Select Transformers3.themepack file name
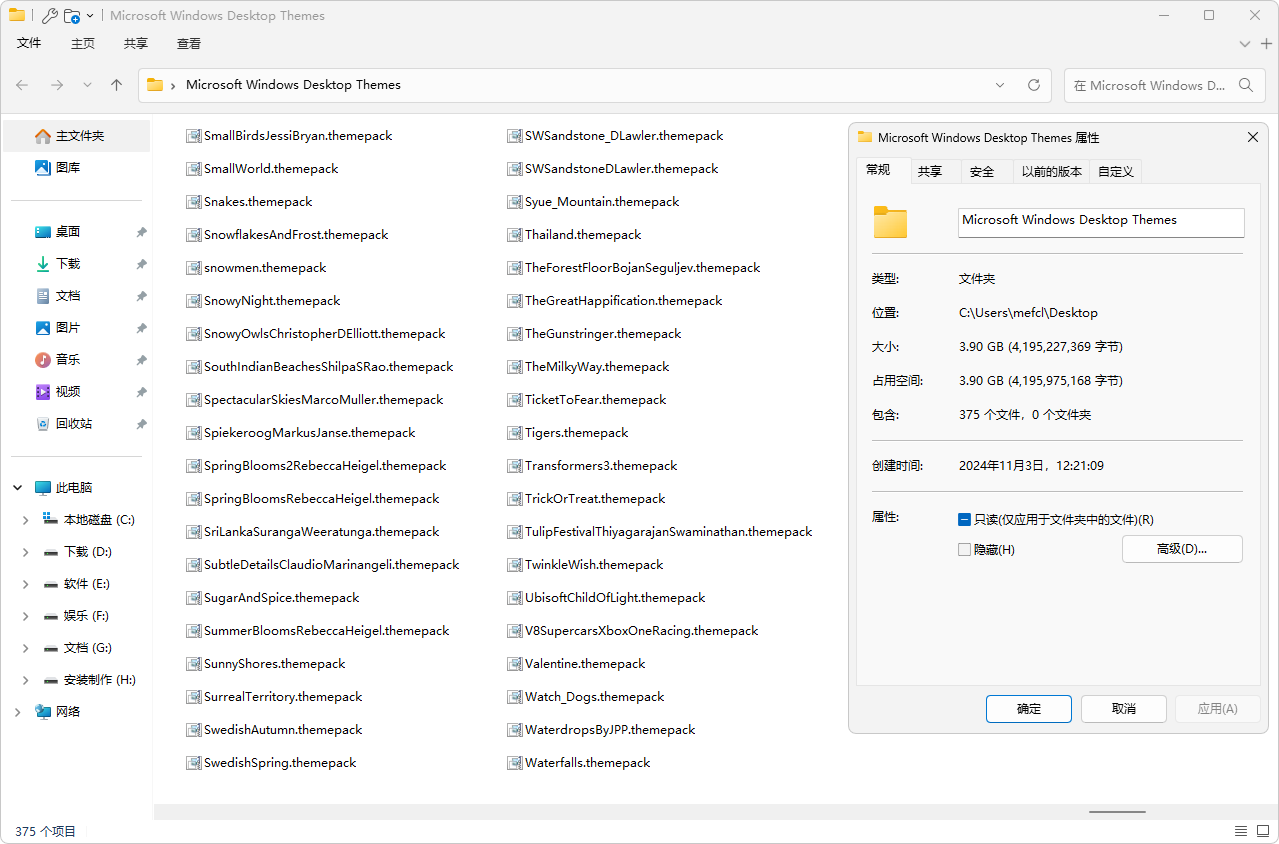 (601, 466)
